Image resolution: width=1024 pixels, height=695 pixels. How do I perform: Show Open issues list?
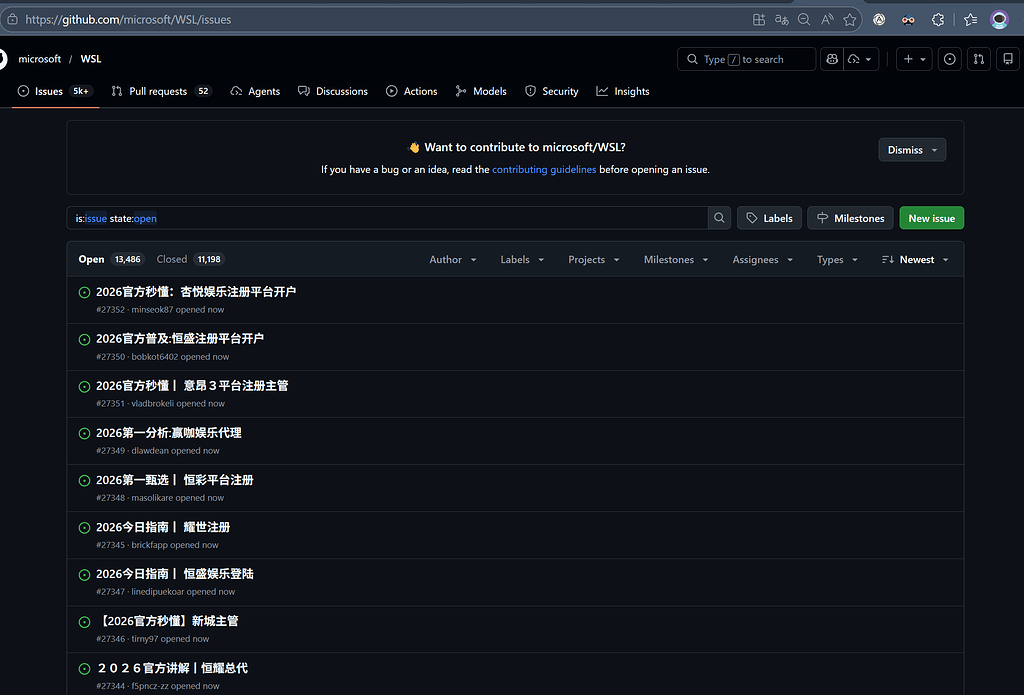pos(110,259)
